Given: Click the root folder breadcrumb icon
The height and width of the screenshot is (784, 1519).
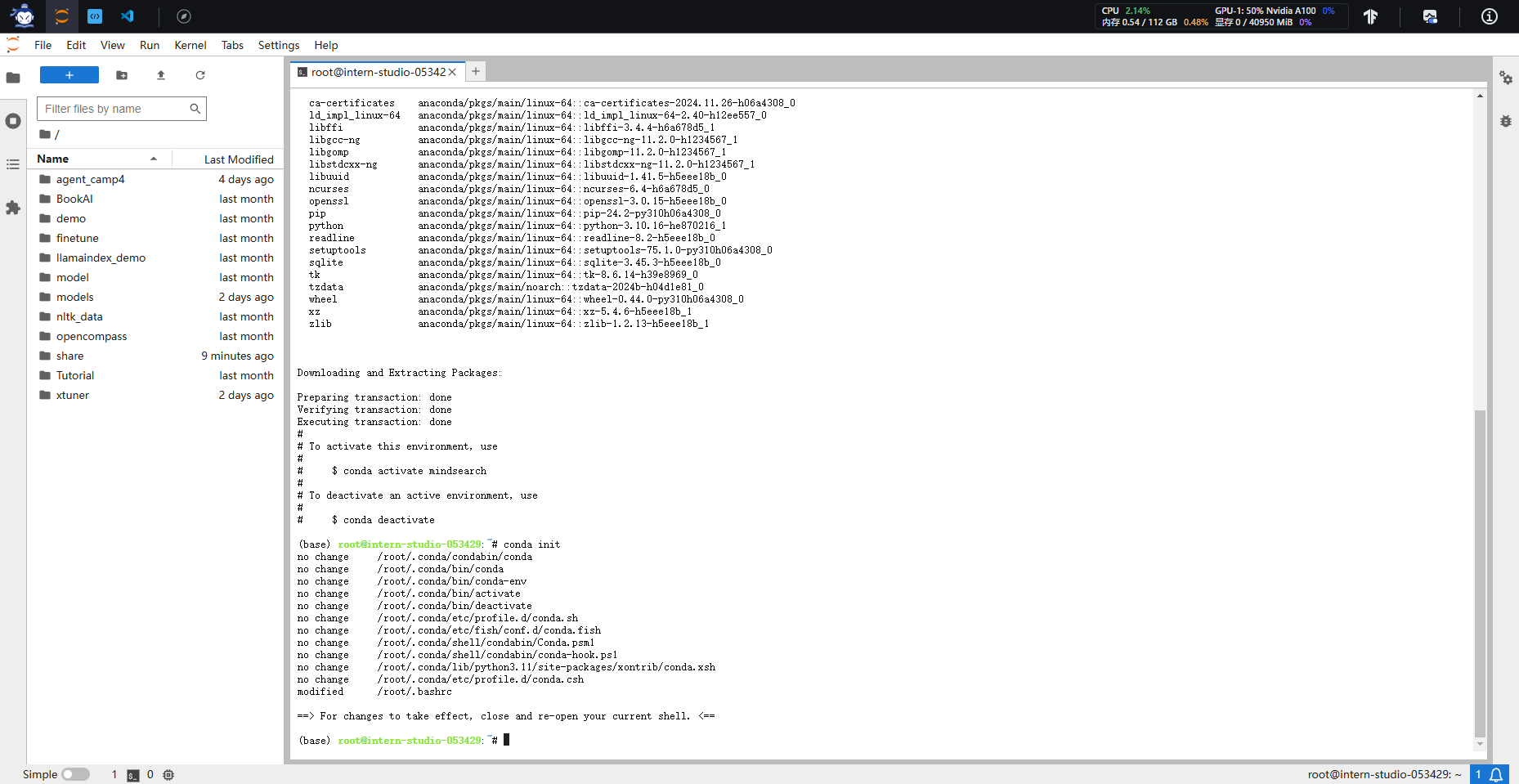Looking at the screenshot, I should click(x=45, y=134).
